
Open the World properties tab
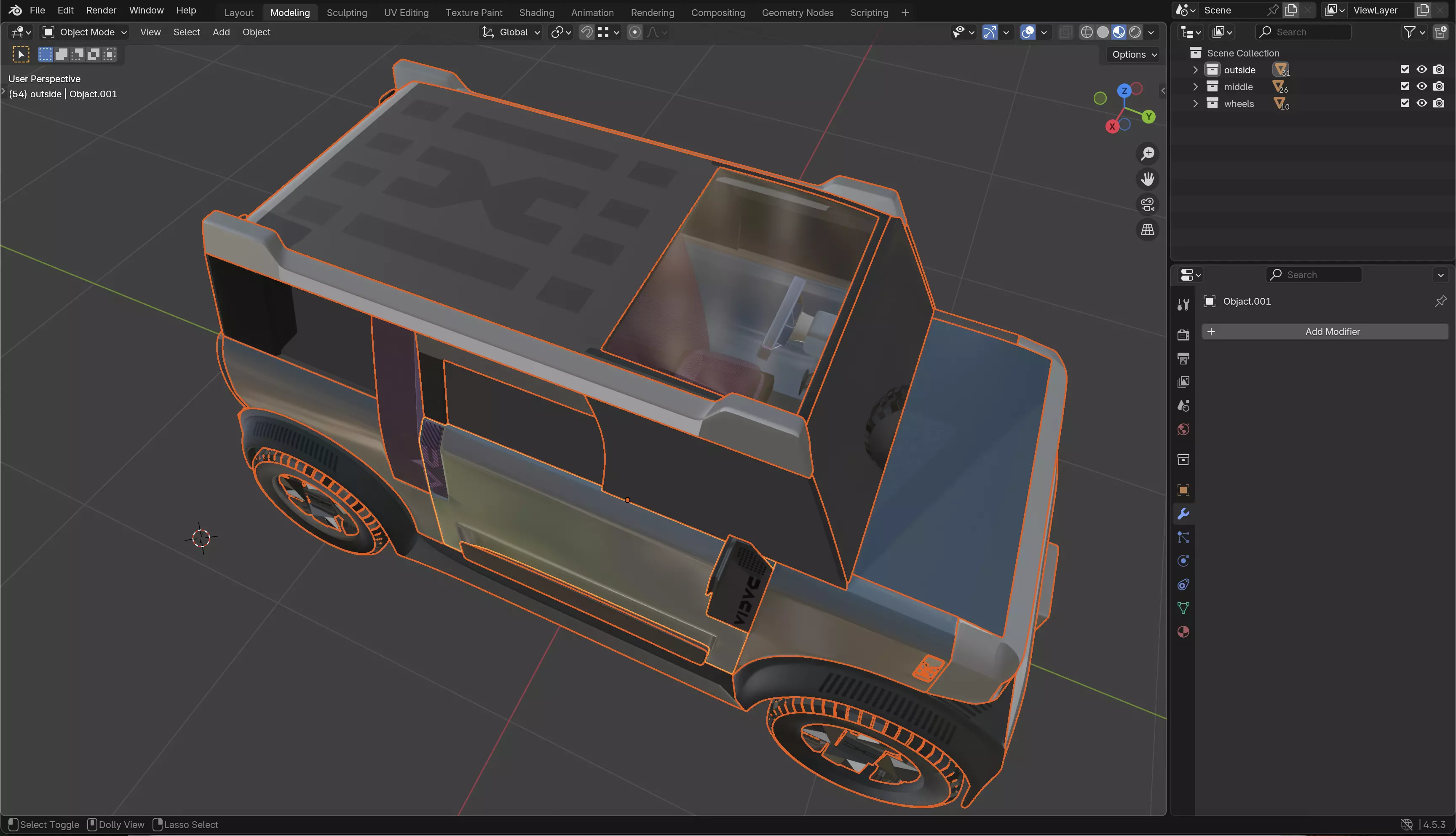tap(1183, 429)
